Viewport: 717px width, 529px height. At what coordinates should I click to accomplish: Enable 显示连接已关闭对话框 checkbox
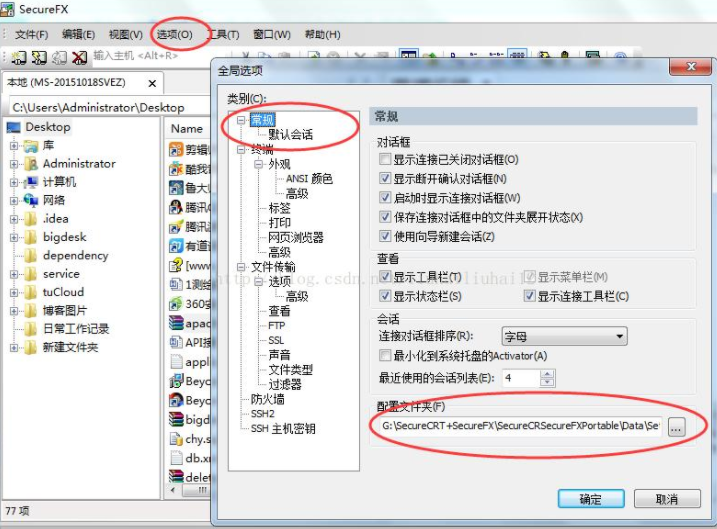(x=385, y=159)
